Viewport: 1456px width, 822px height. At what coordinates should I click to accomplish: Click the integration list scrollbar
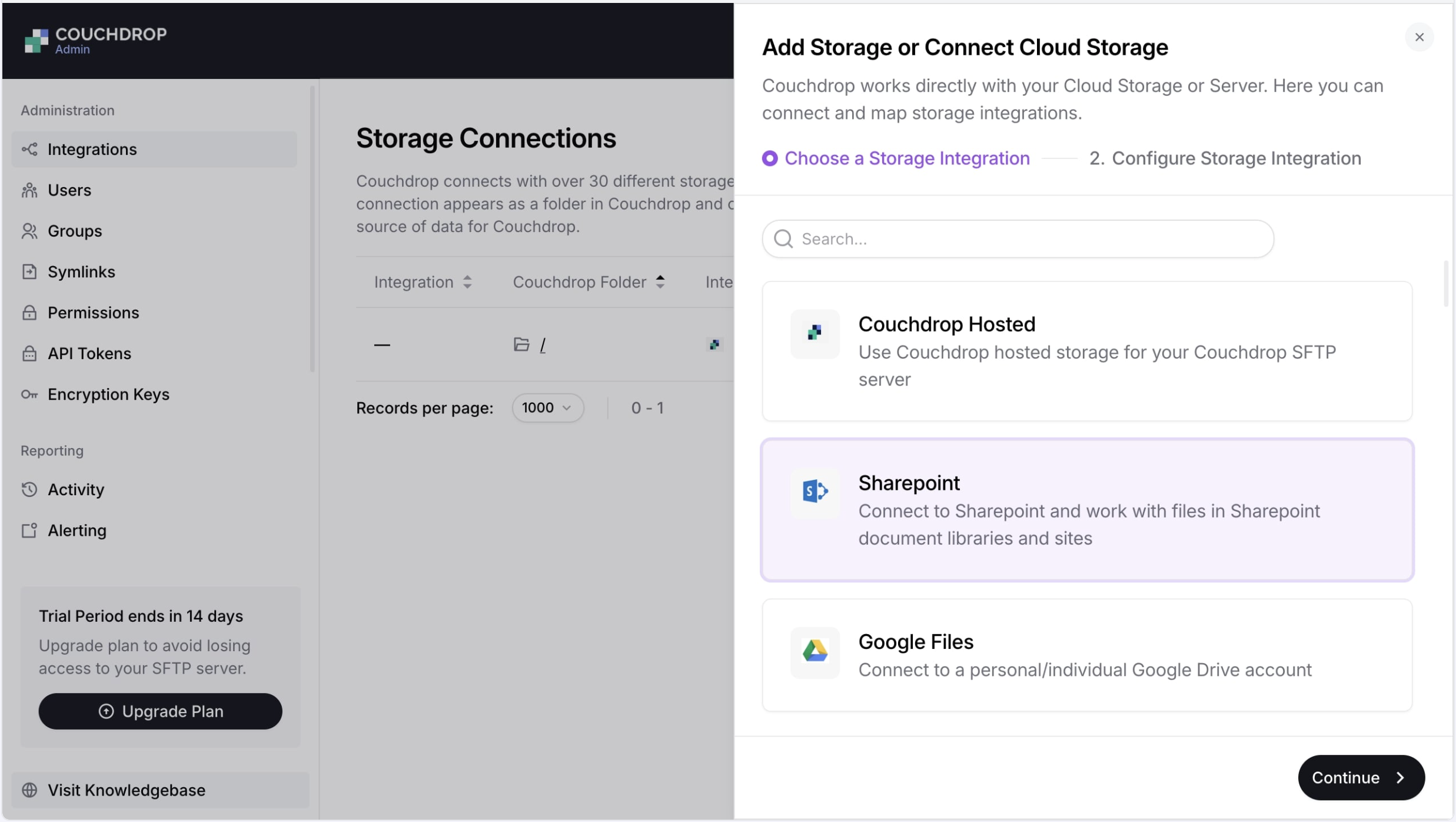[1445, 284]
